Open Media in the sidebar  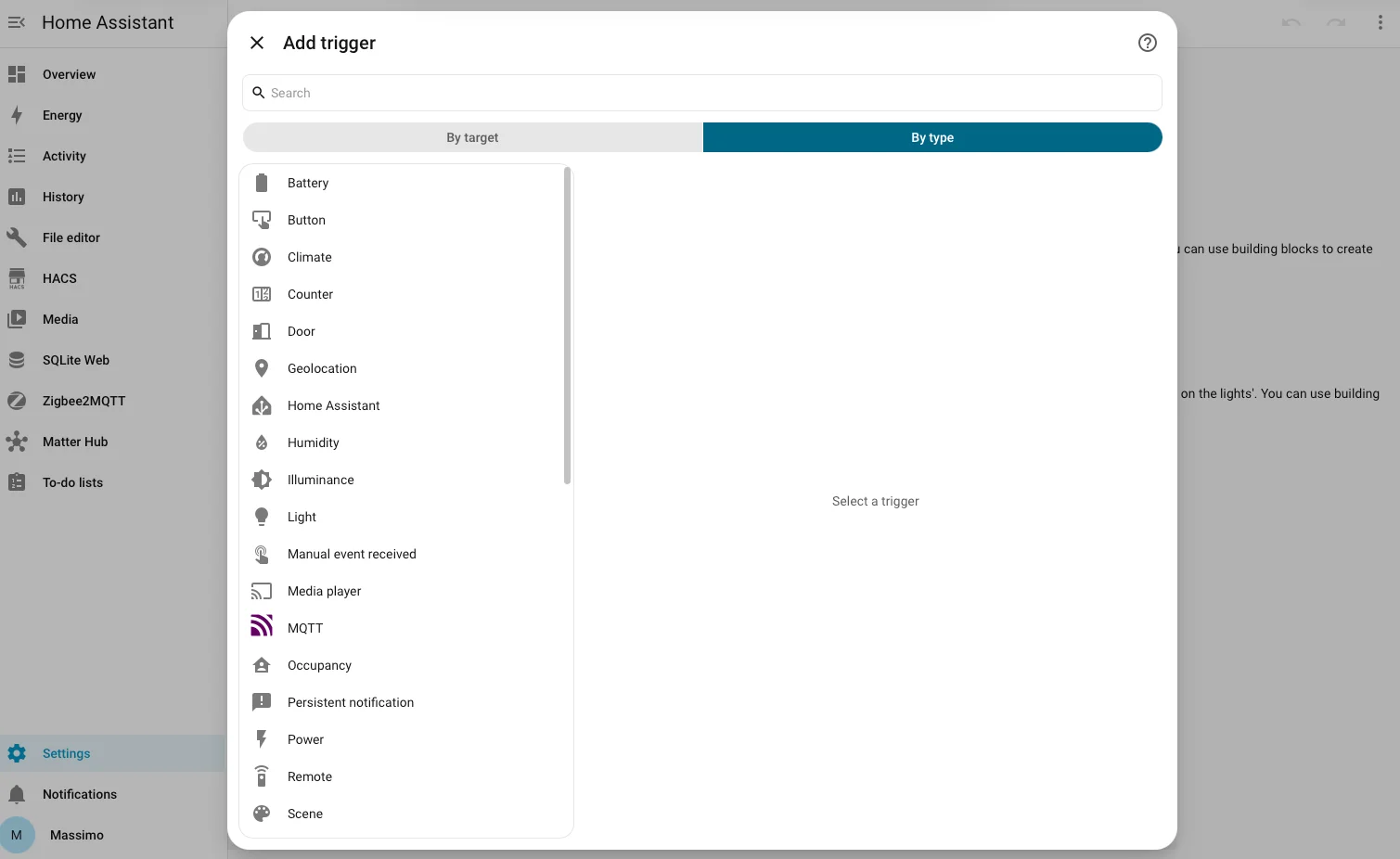point(112,319)
